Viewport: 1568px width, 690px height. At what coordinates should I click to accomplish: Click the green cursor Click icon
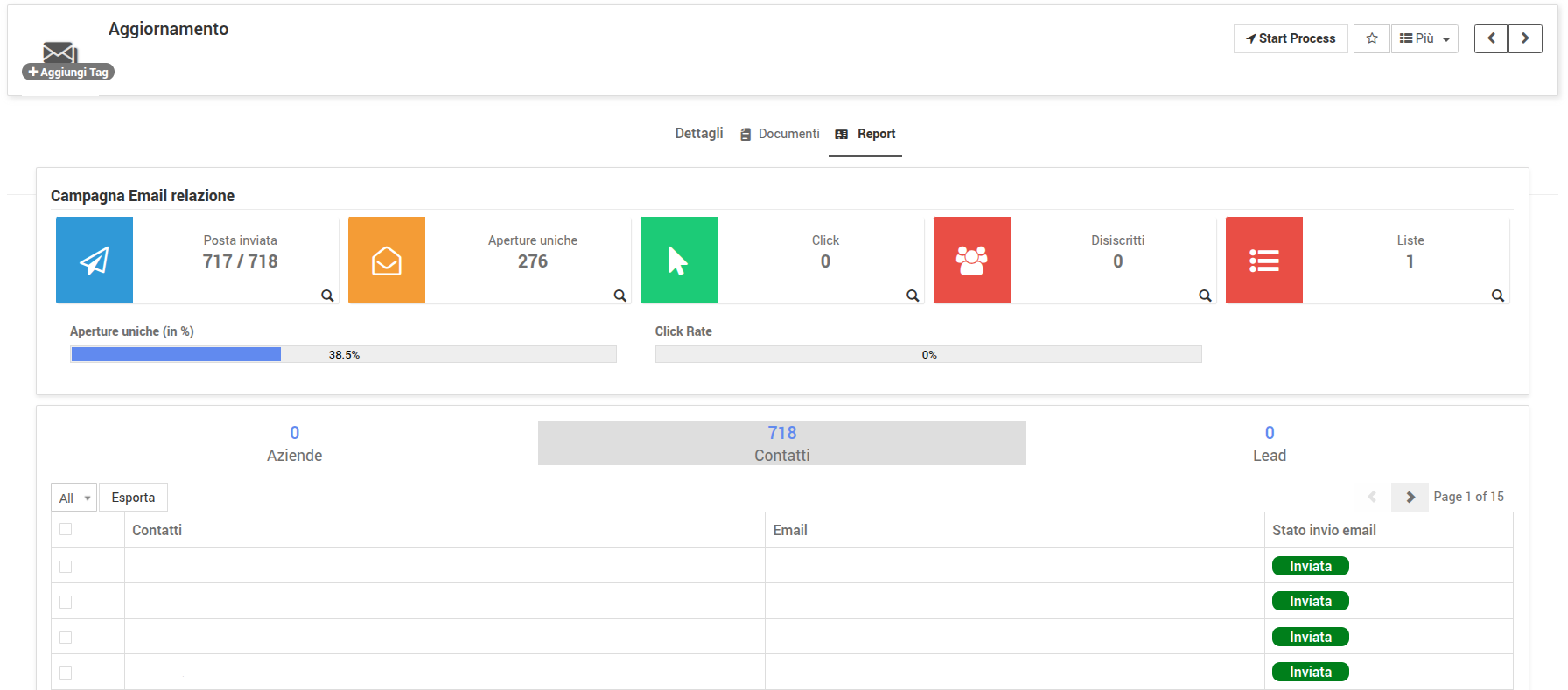[x=679, y=261]
